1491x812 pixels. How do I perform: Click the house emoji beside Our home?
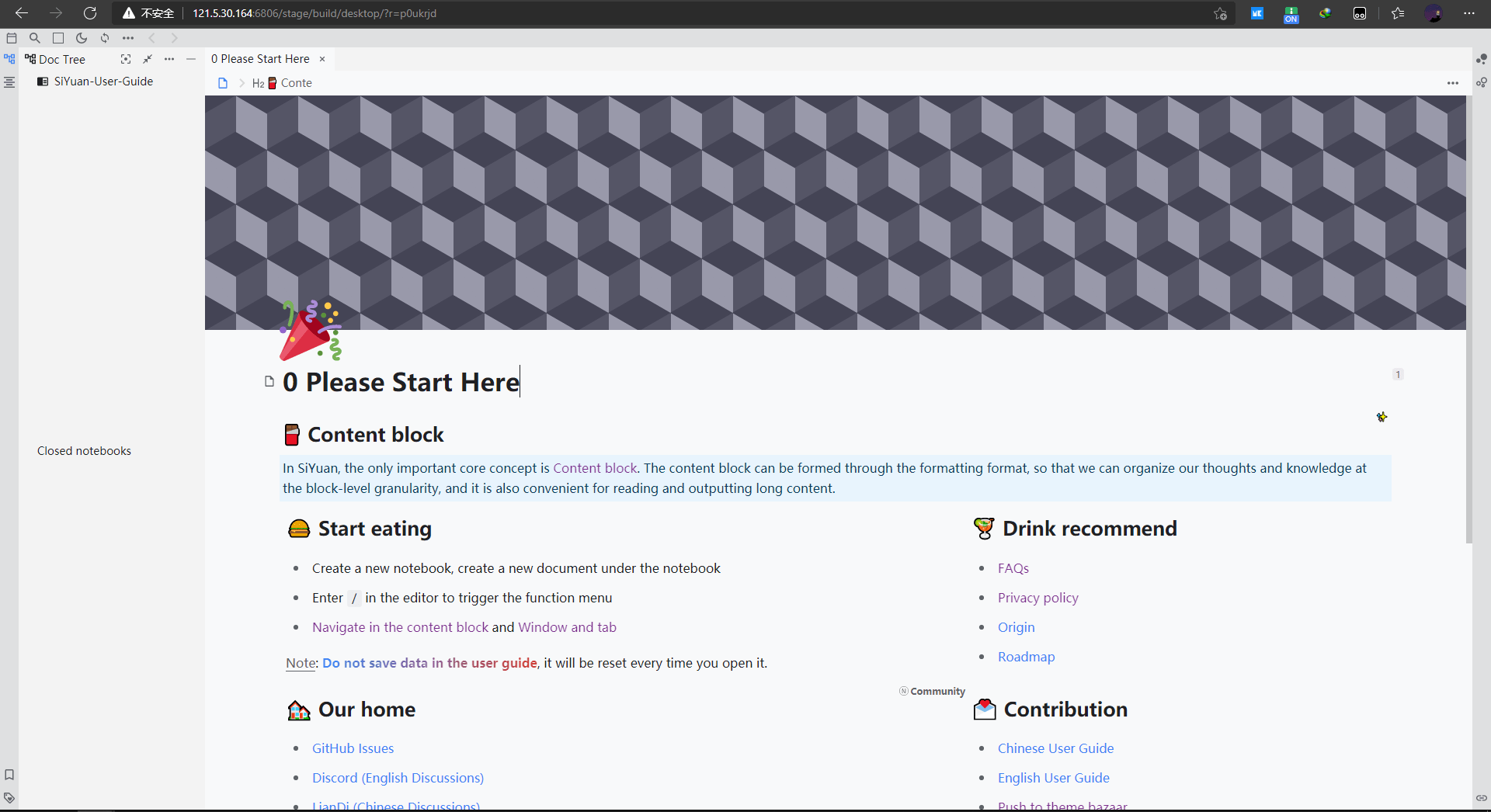299,710
